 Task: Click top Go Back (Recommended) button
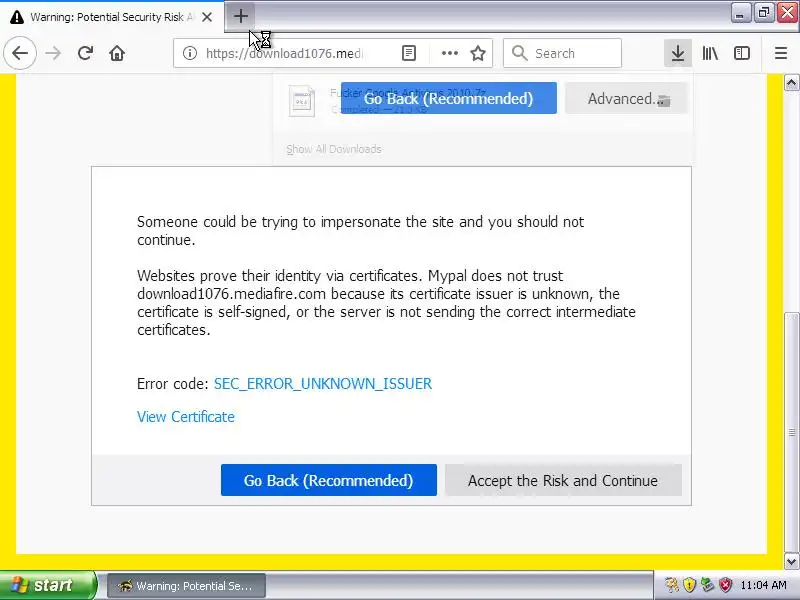[448, 98]
